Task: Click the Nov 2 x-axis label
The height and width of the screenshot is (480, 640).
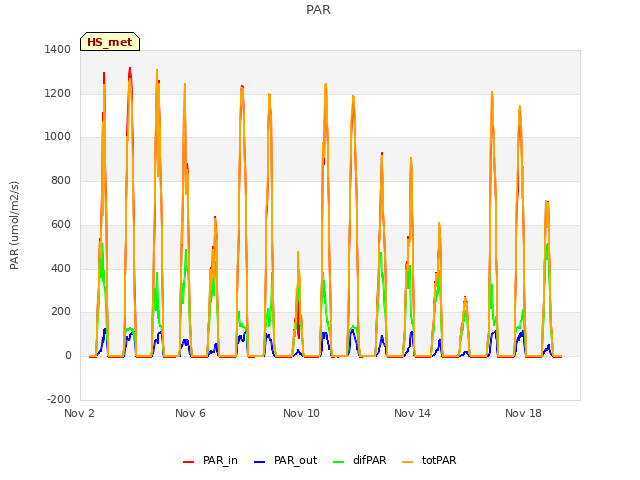Action: coord(79,413)
